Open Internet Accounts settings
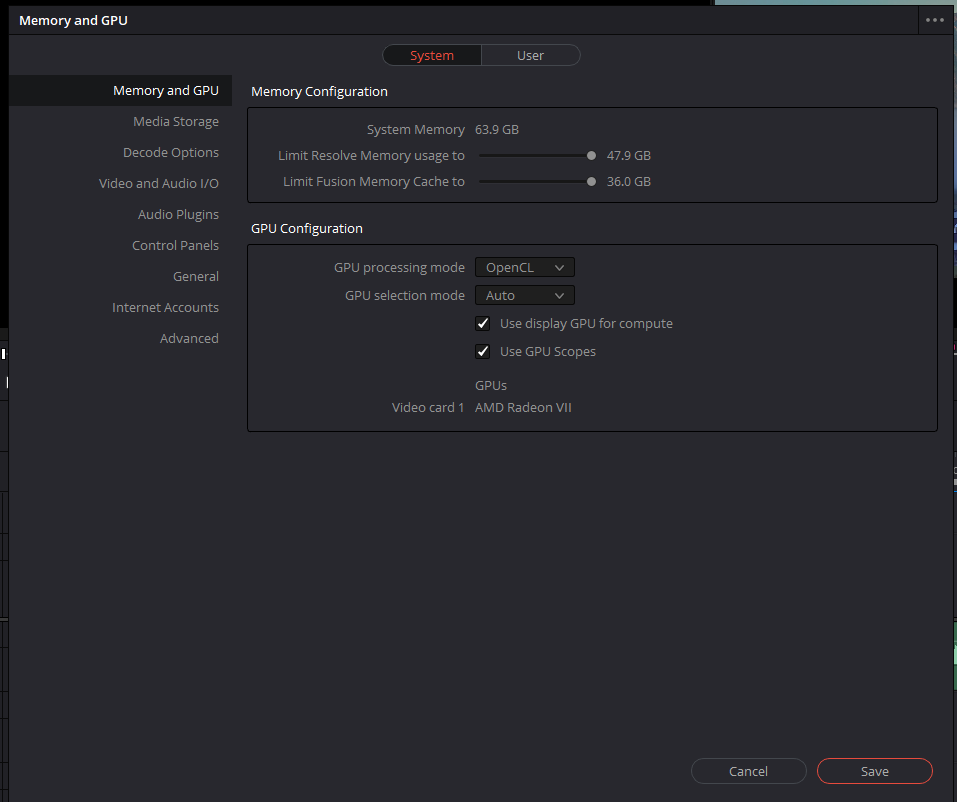 (x=165, y=308)
